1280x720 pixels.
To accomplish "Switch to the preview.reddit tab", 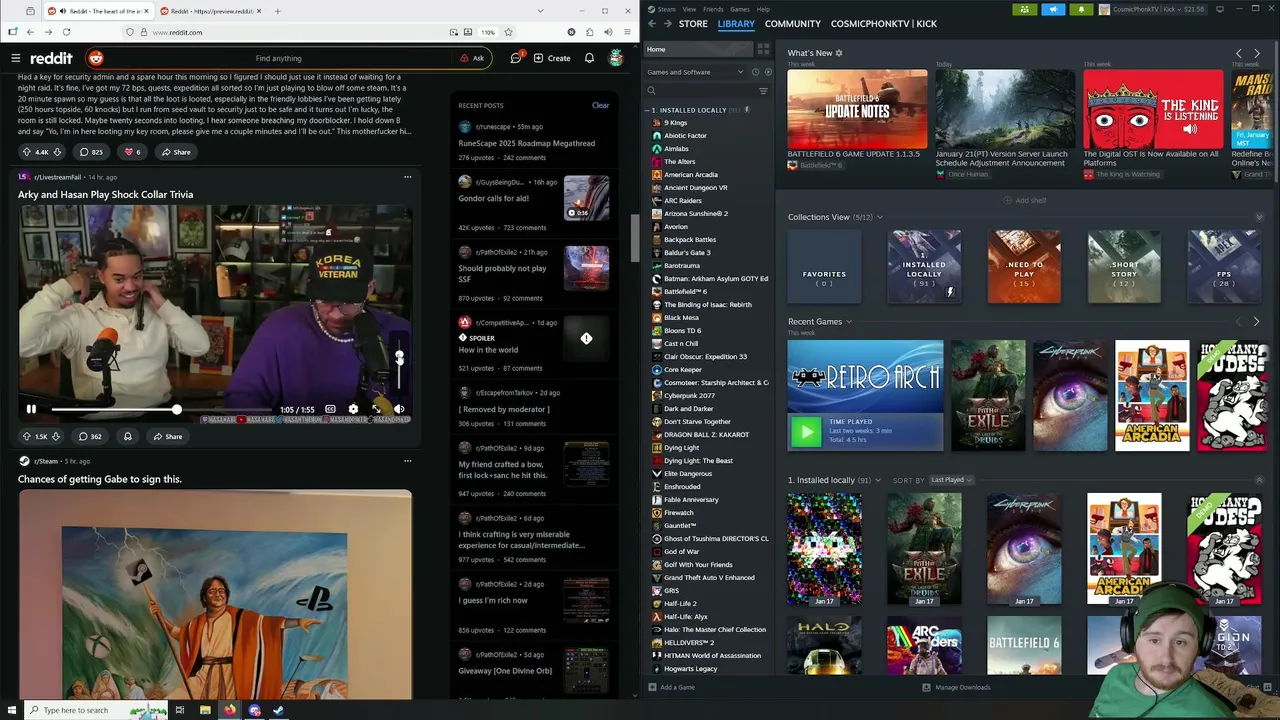I will point(210,11).
